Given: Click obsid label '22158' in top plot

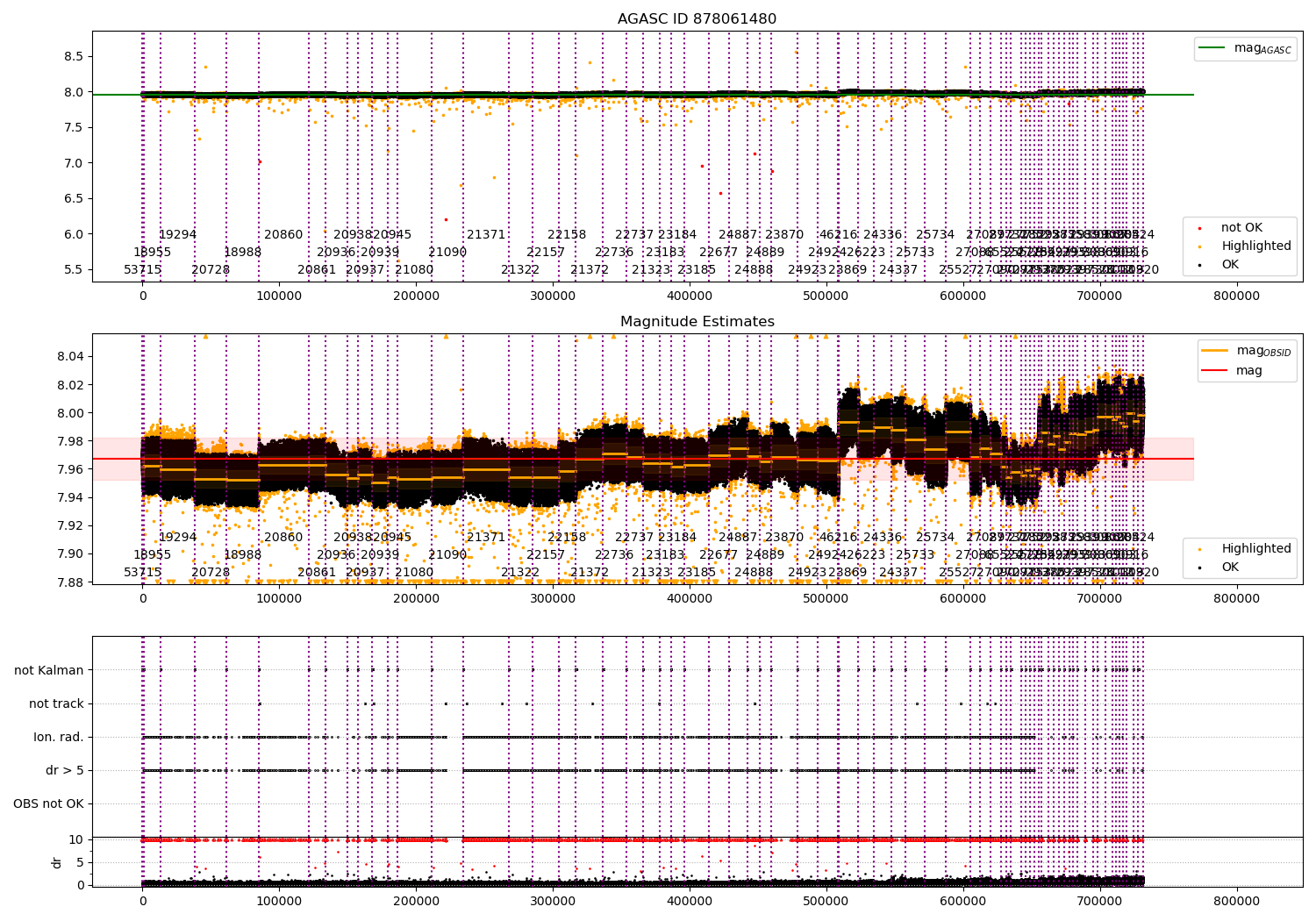Looking at the screenshot, I should click(567, 234).
